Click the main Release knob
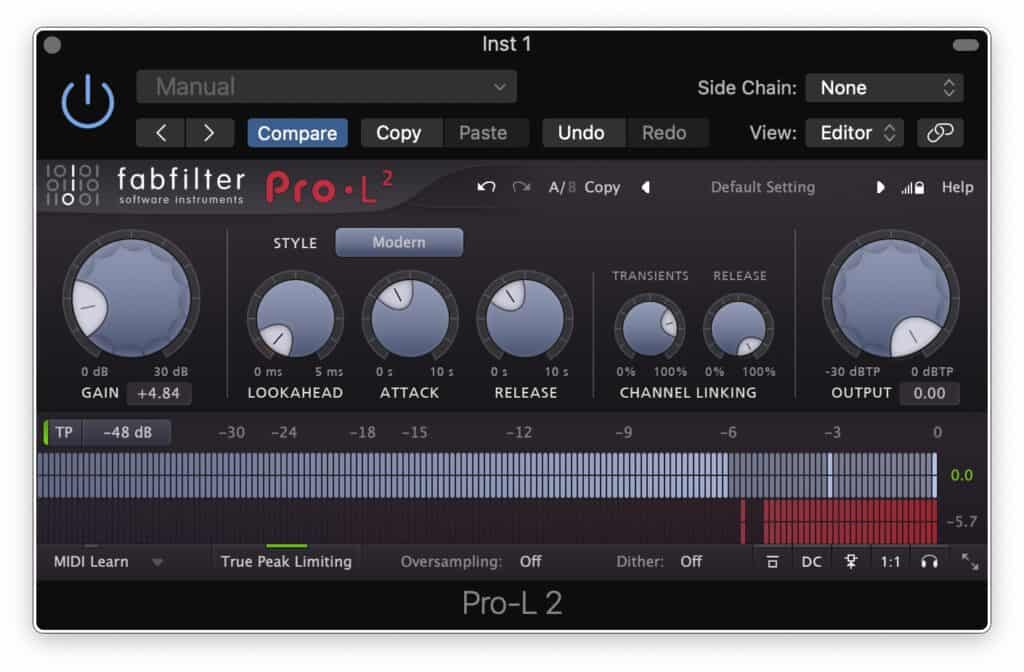 tap(525, 319)
